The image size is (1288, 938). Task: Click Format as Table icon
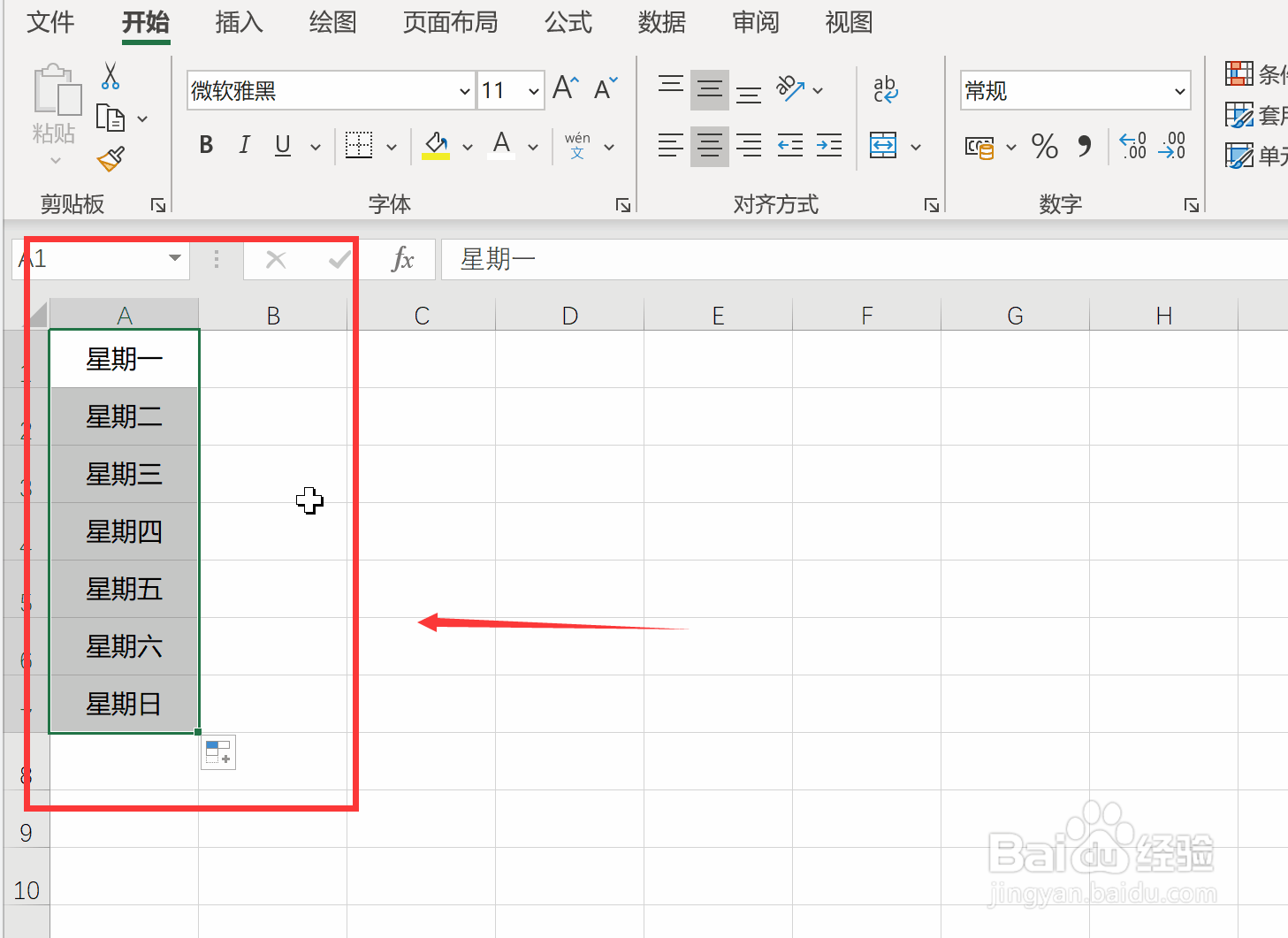click(x=1239, y=115)
